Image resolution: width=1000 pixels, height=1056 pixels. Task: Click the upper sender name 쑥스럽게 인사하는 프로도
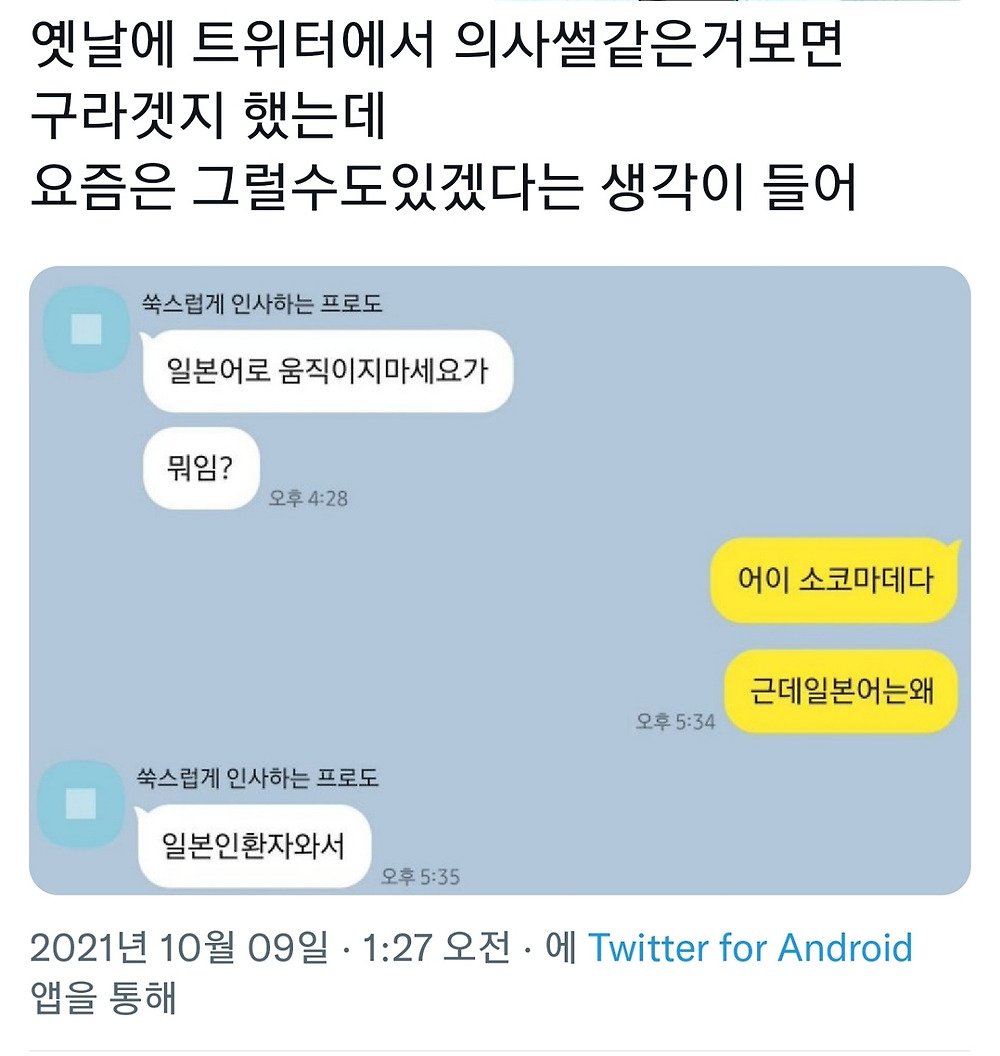click(262, 304)
